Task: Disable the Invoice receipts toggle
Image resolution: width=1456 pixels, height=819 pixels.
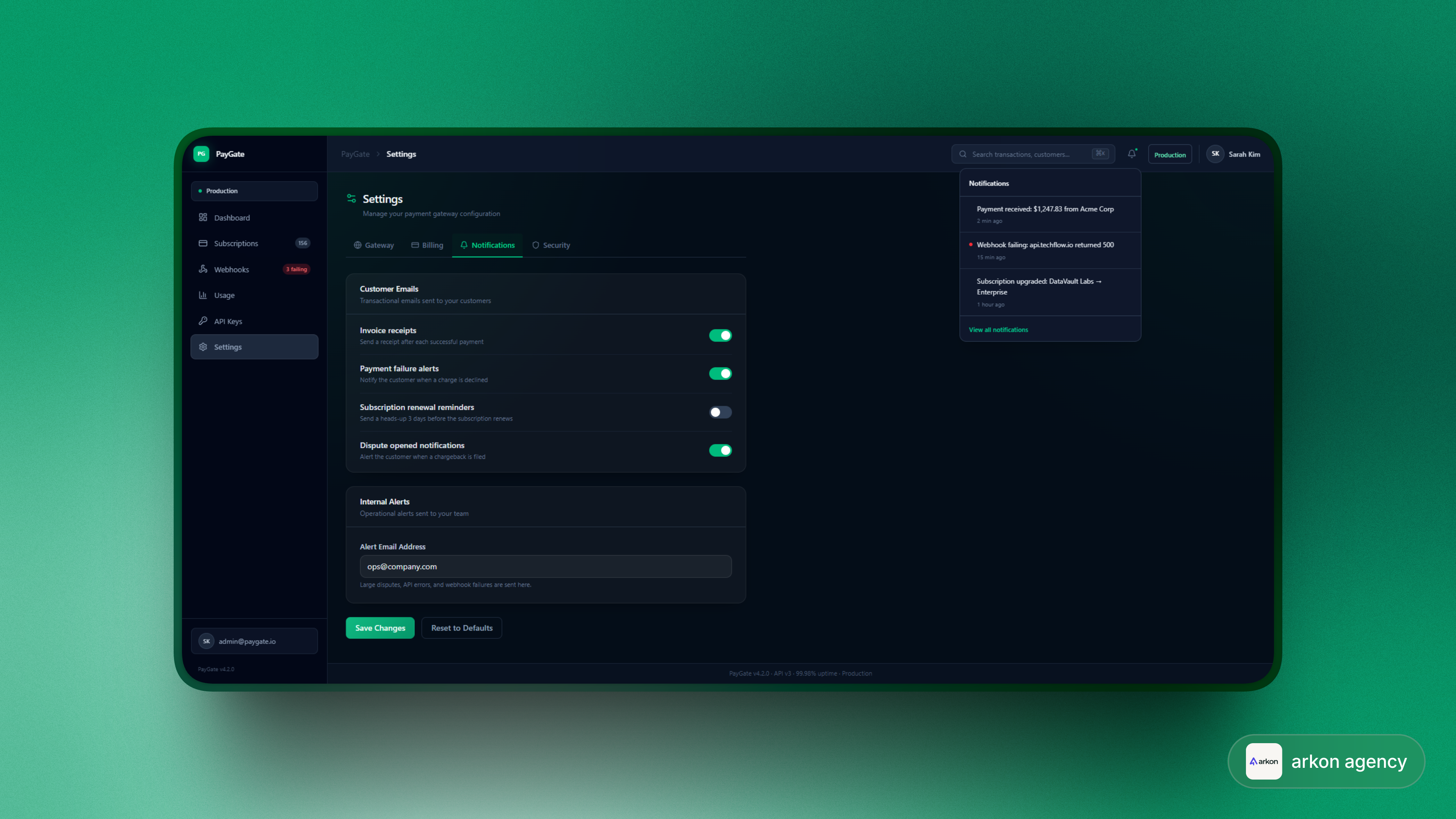Action: click(x=720, y=335)
